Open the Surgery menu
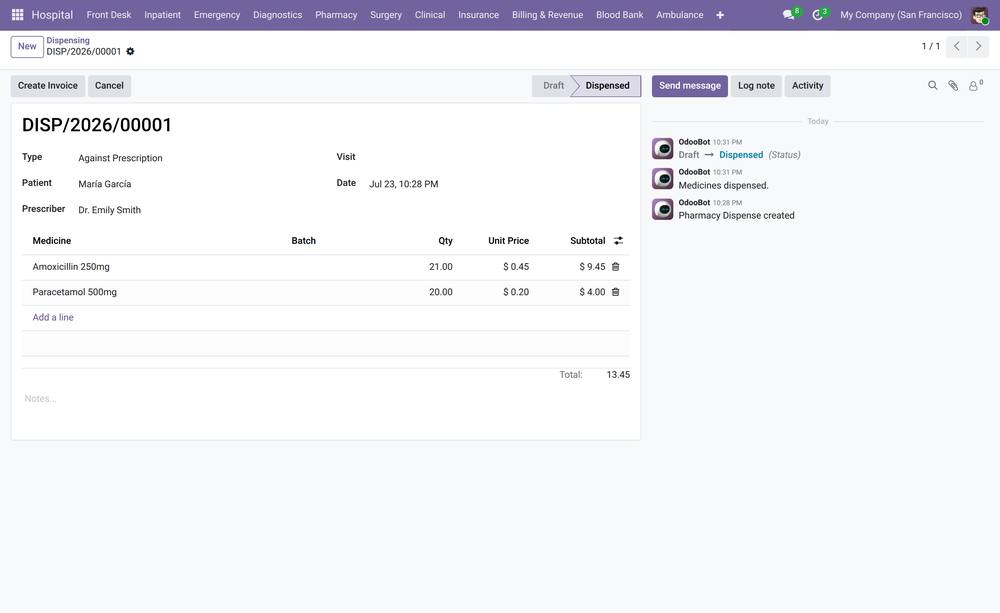The image size is (1000, 613). [x=386, y=15]
